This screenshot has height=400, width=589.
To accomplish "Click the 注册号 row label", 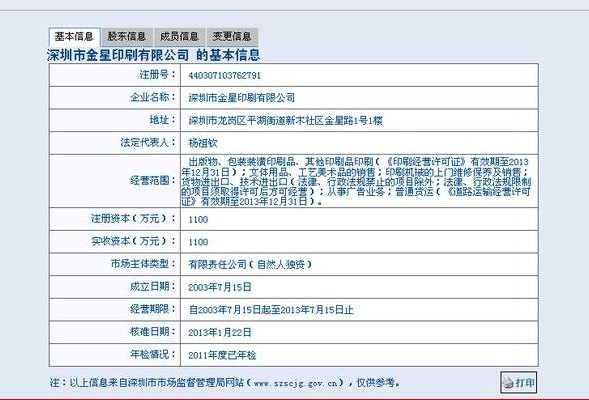I will [158, 75].
